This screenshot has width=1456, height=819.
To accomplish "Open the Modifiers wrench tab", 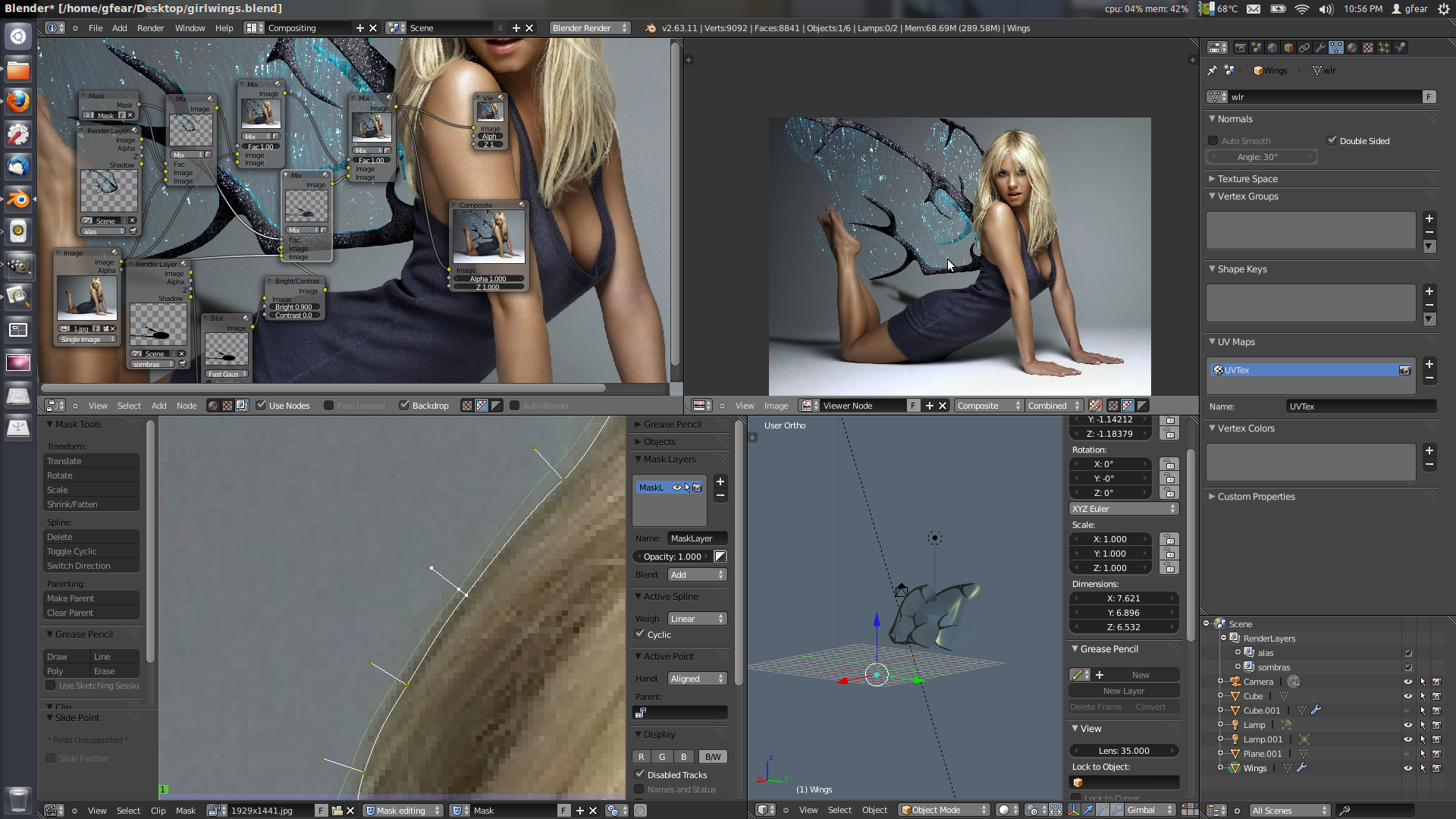I will (x=1320, y=48).
